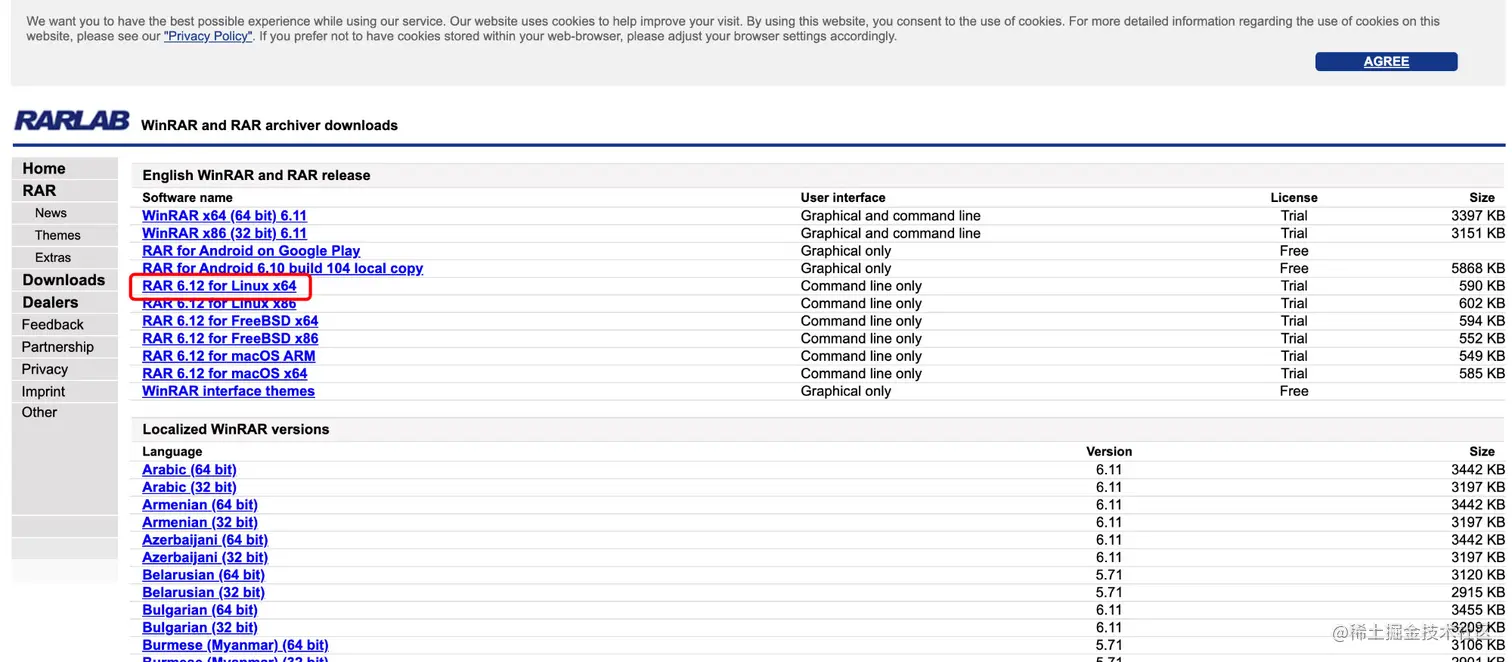Open the Privacy sidebar item
This screenshot has height=662, width=1512.
click(45, 369)
